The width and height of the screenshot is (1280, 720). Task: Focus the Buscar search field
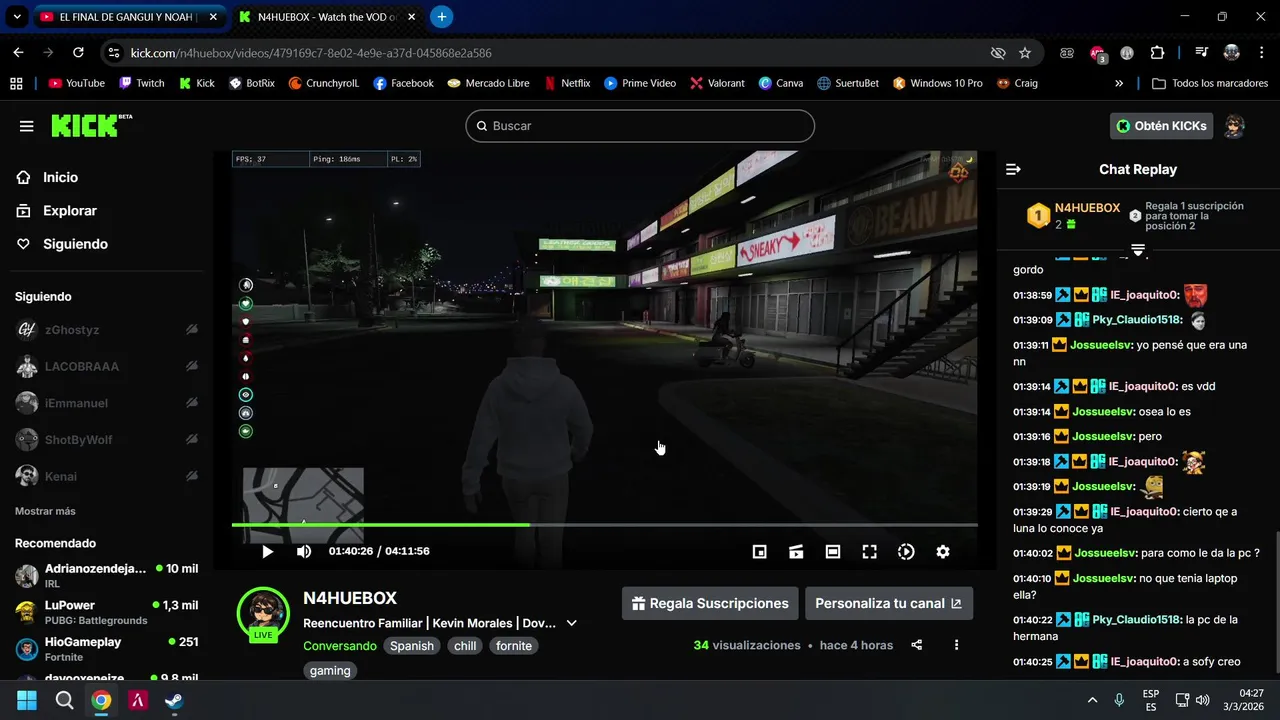640,126
